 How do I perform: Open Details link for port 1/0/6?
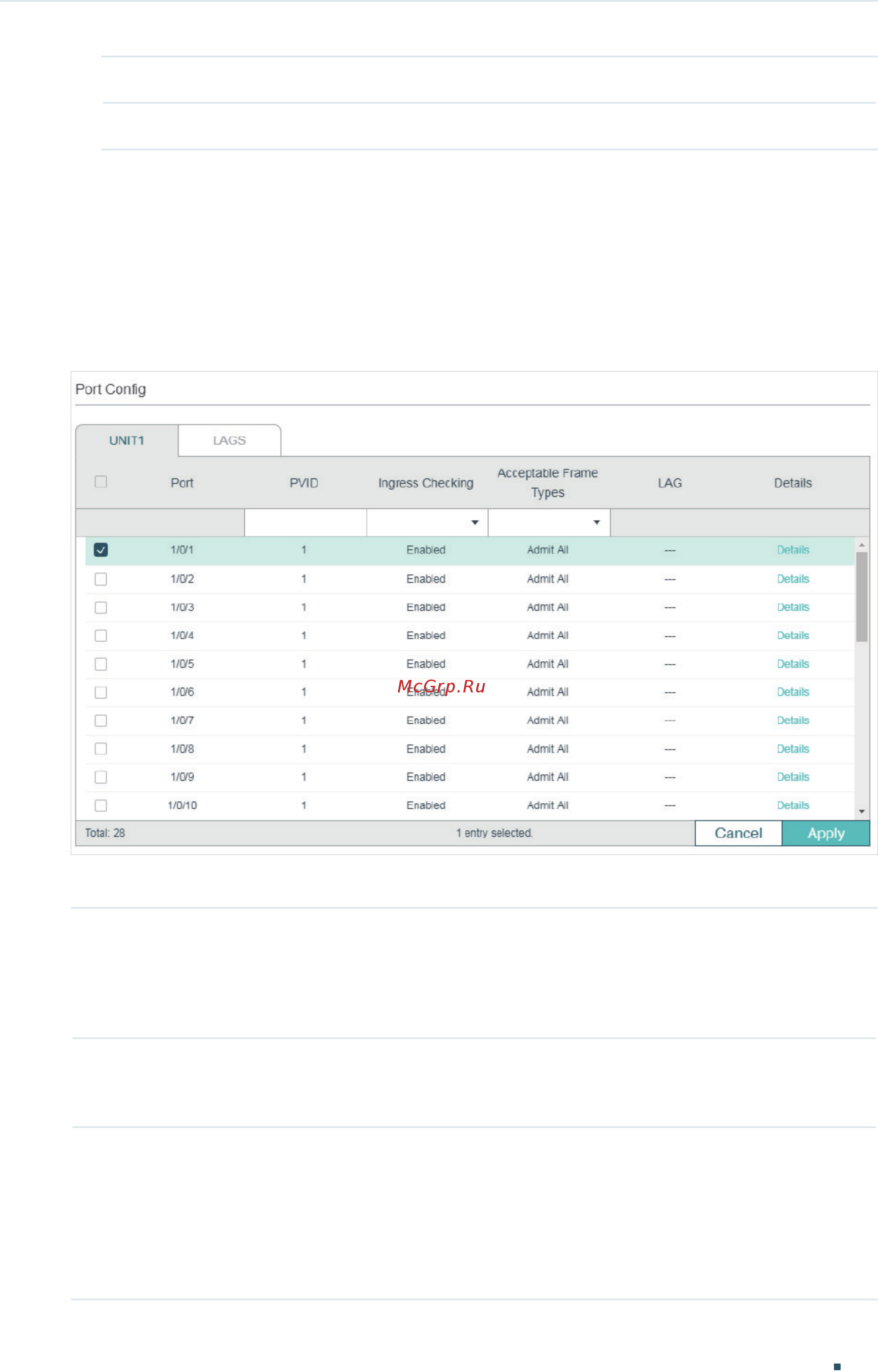click(793, 692)
